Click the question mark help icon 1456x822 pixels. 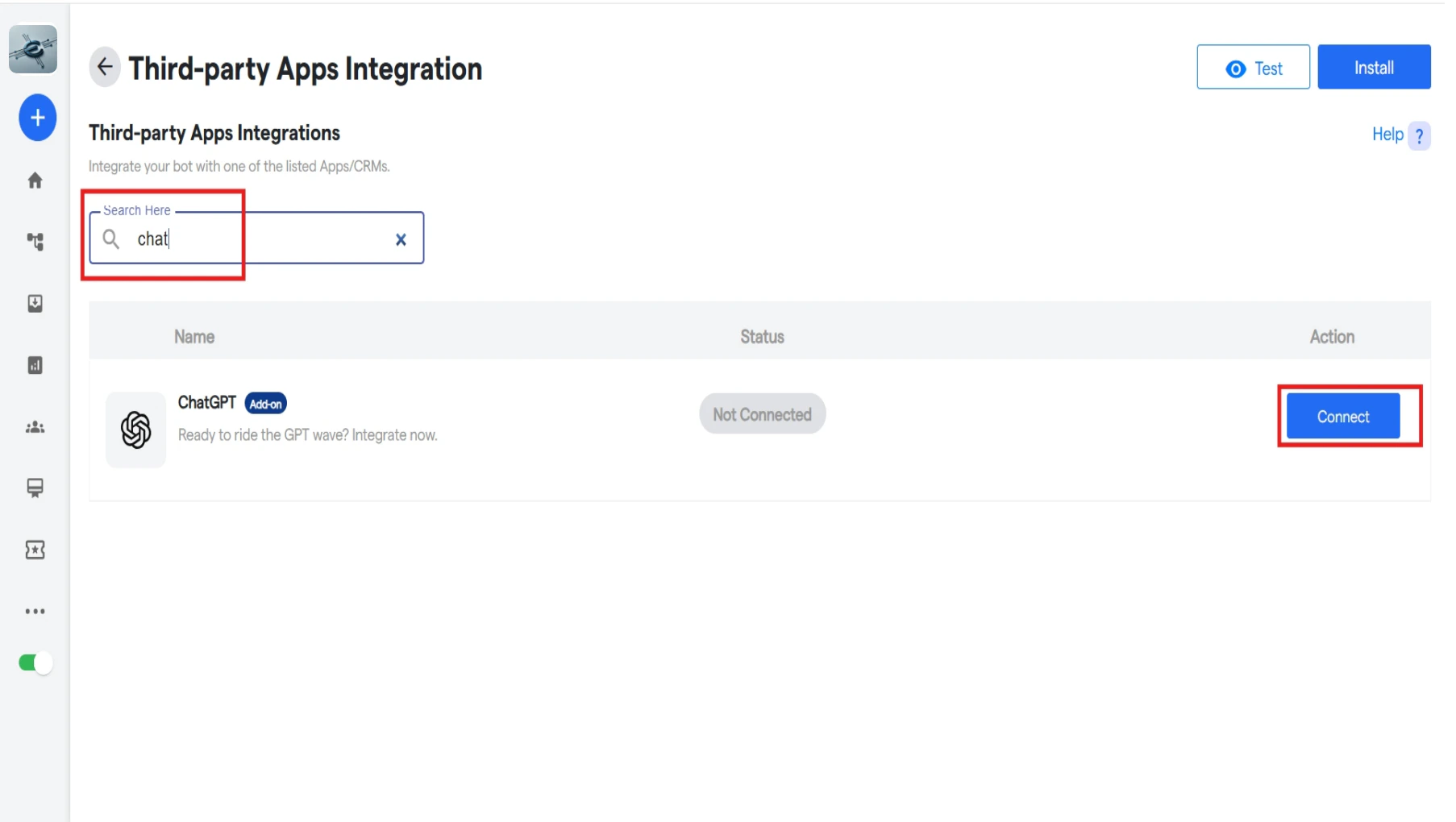1419,136
